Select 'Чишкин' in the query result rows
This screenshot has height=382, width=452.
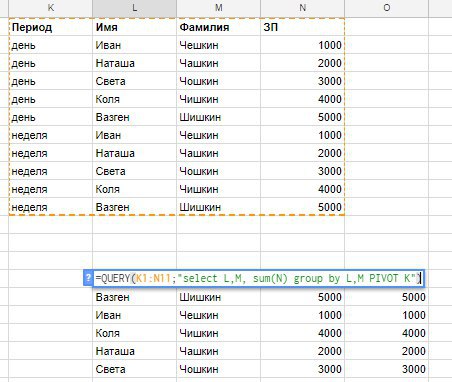tap(219, 333)
